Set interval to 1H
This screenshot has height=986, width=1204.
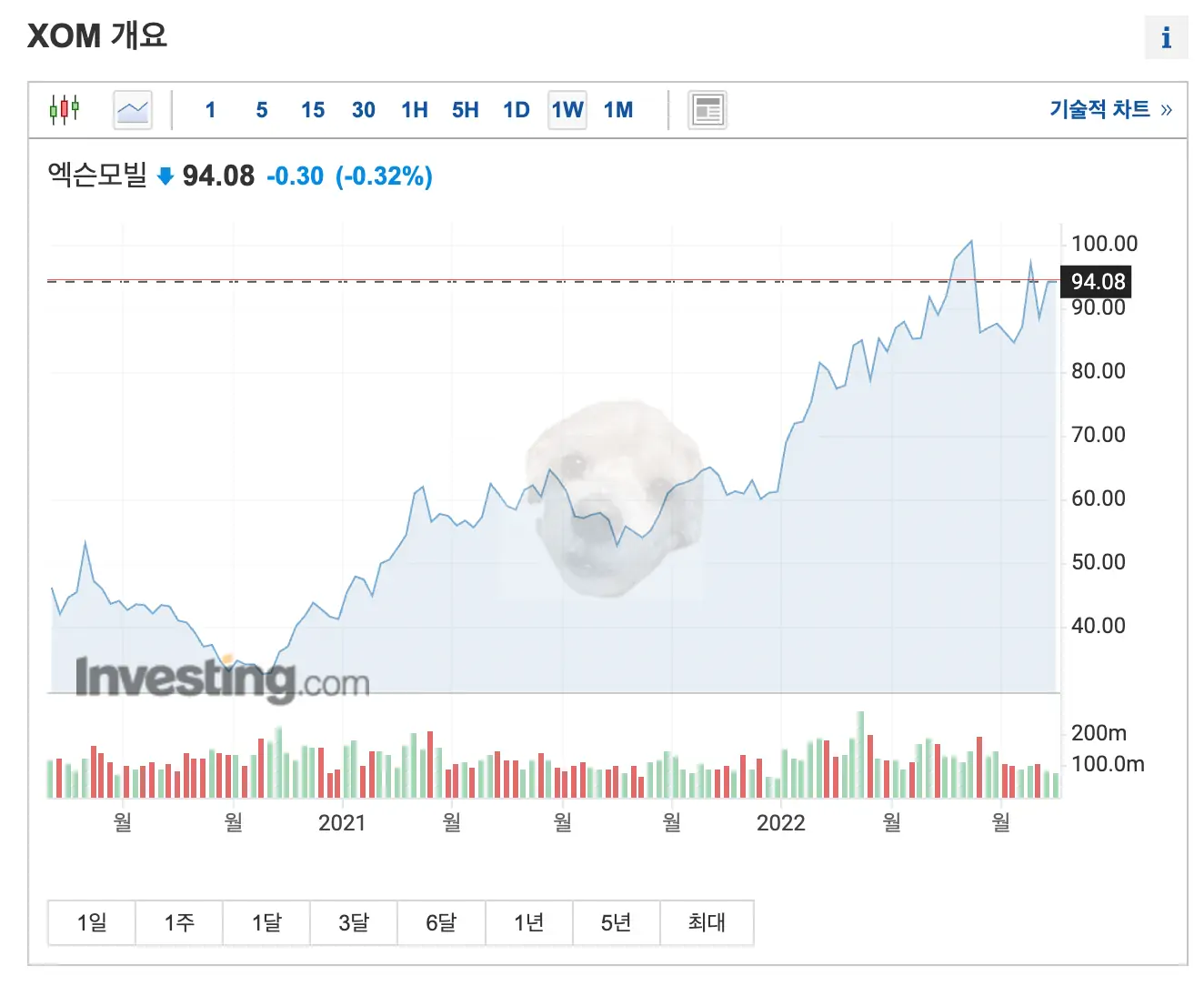(x=415, y=110)
